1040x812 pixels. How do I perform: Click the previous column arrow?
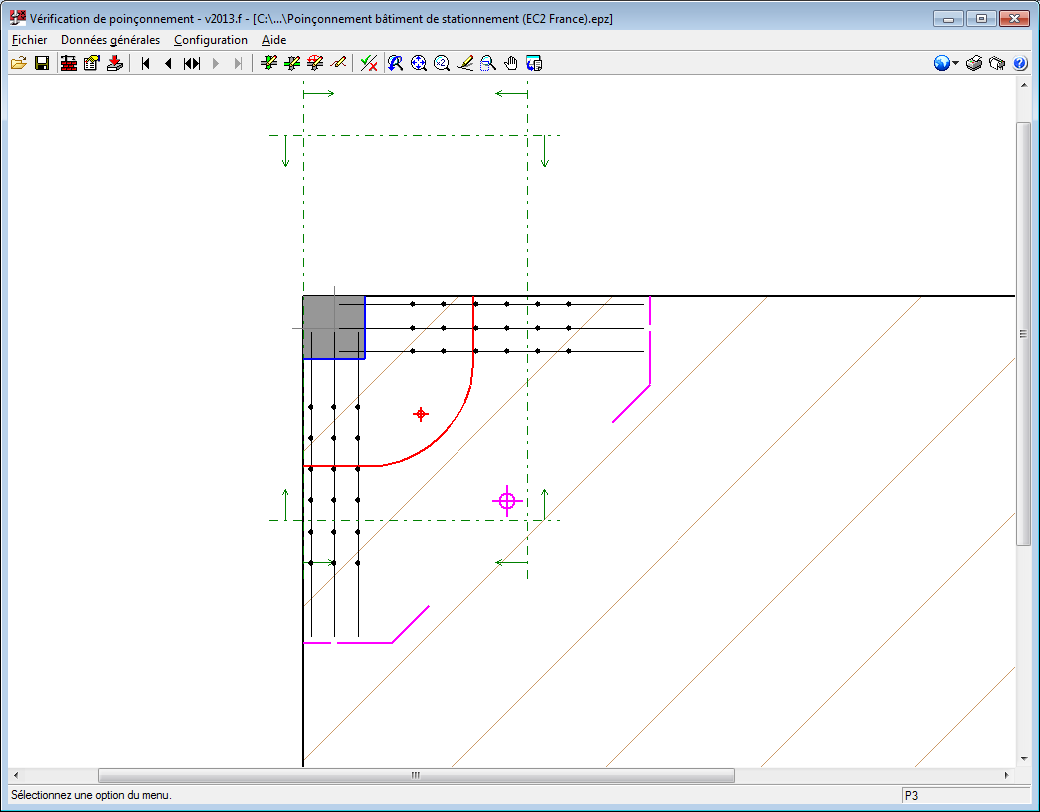point(168,63)
